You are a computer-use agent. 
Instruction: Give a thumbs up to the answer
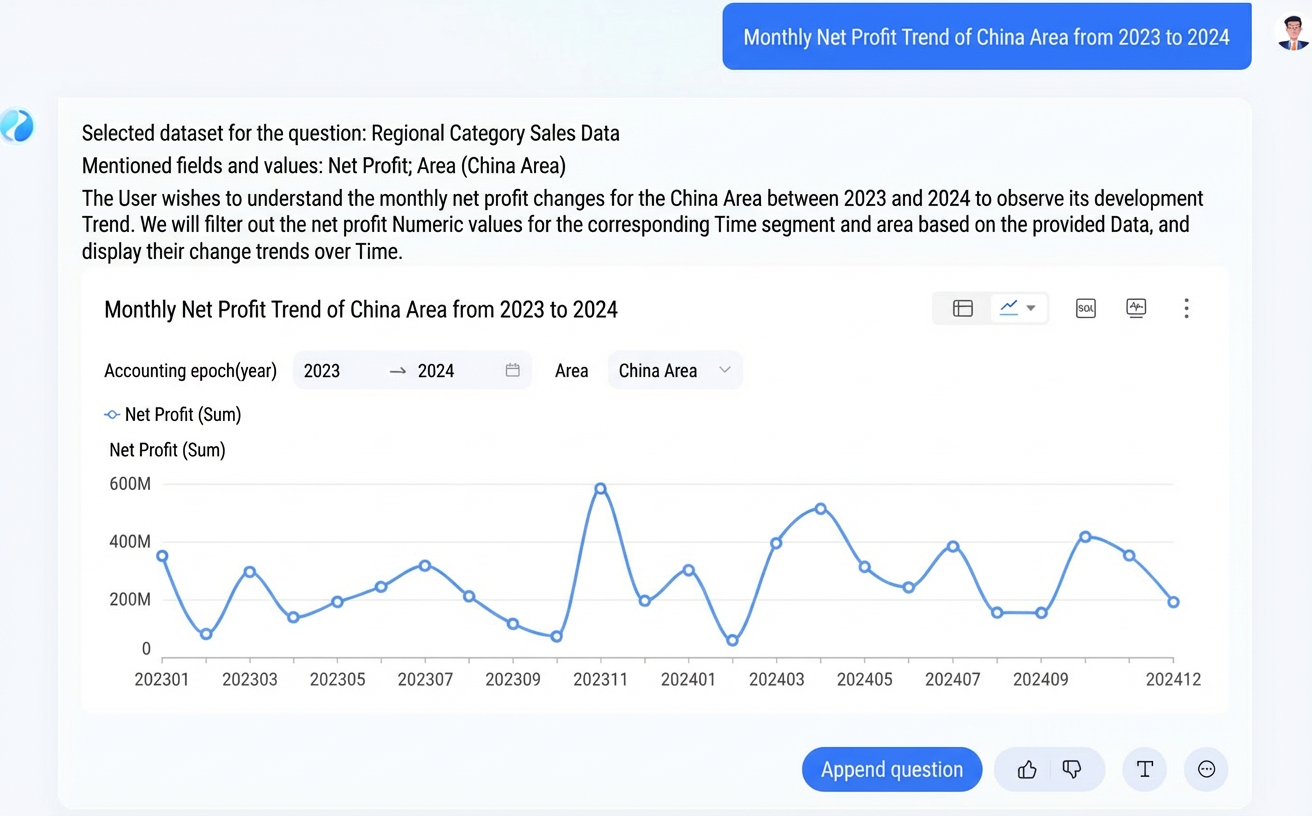pyautogui.click(x=1027, y=769)
